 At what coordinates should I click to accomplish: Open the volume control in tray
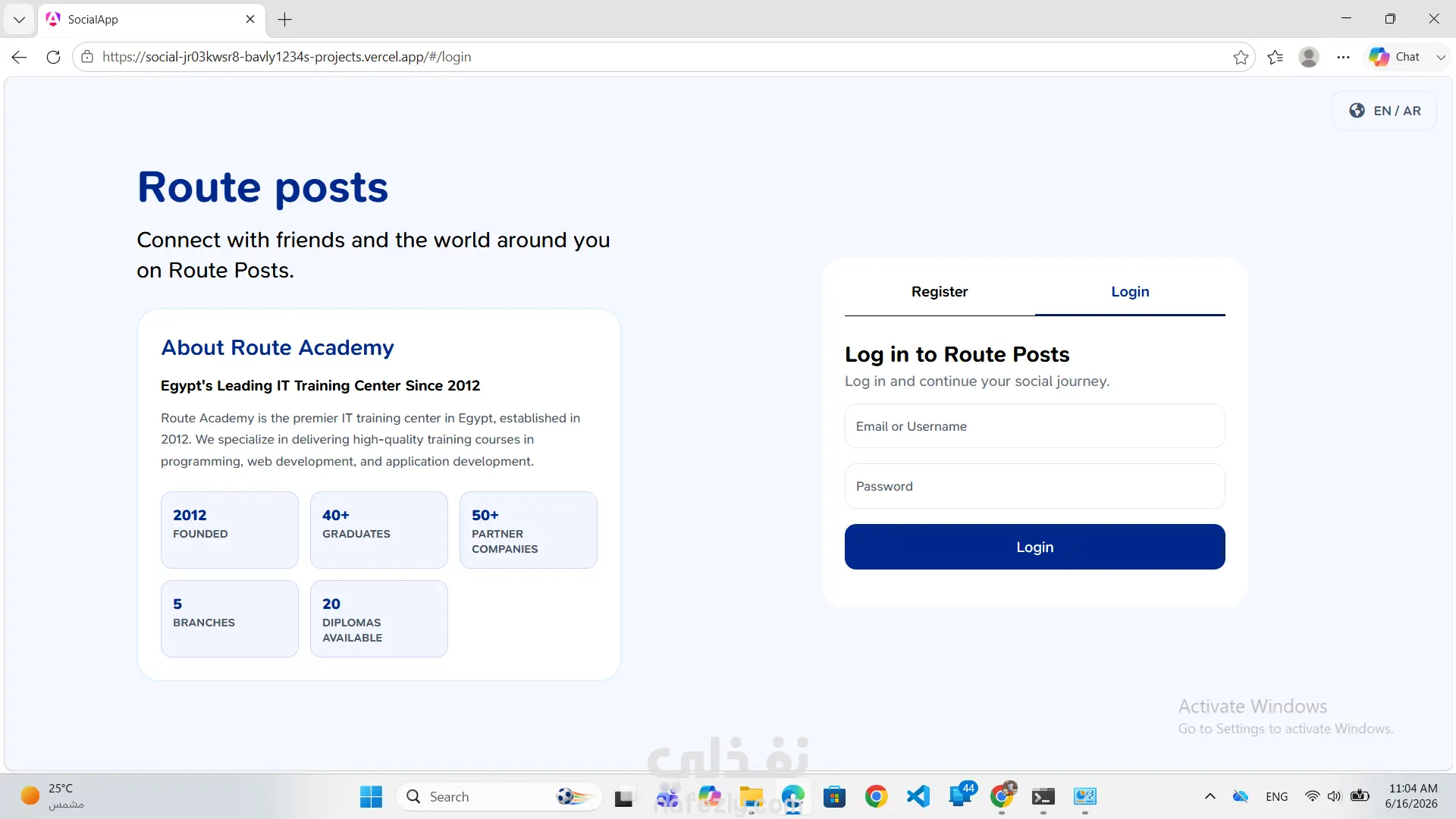click(x=1335, y=796)
